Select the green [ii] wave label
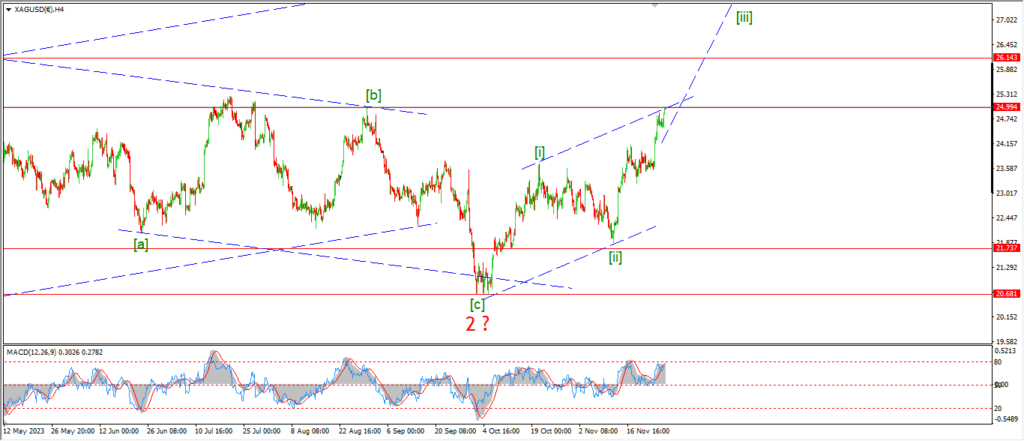Viewport: 1024px width, 441px height. [617, 257]
